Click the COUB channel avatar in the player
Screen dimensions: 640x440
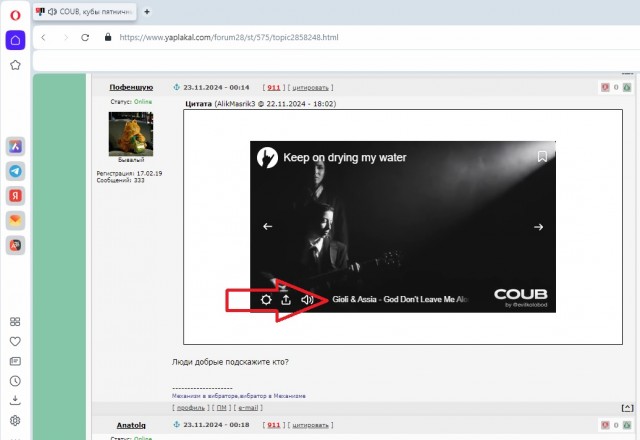(267, 158)
